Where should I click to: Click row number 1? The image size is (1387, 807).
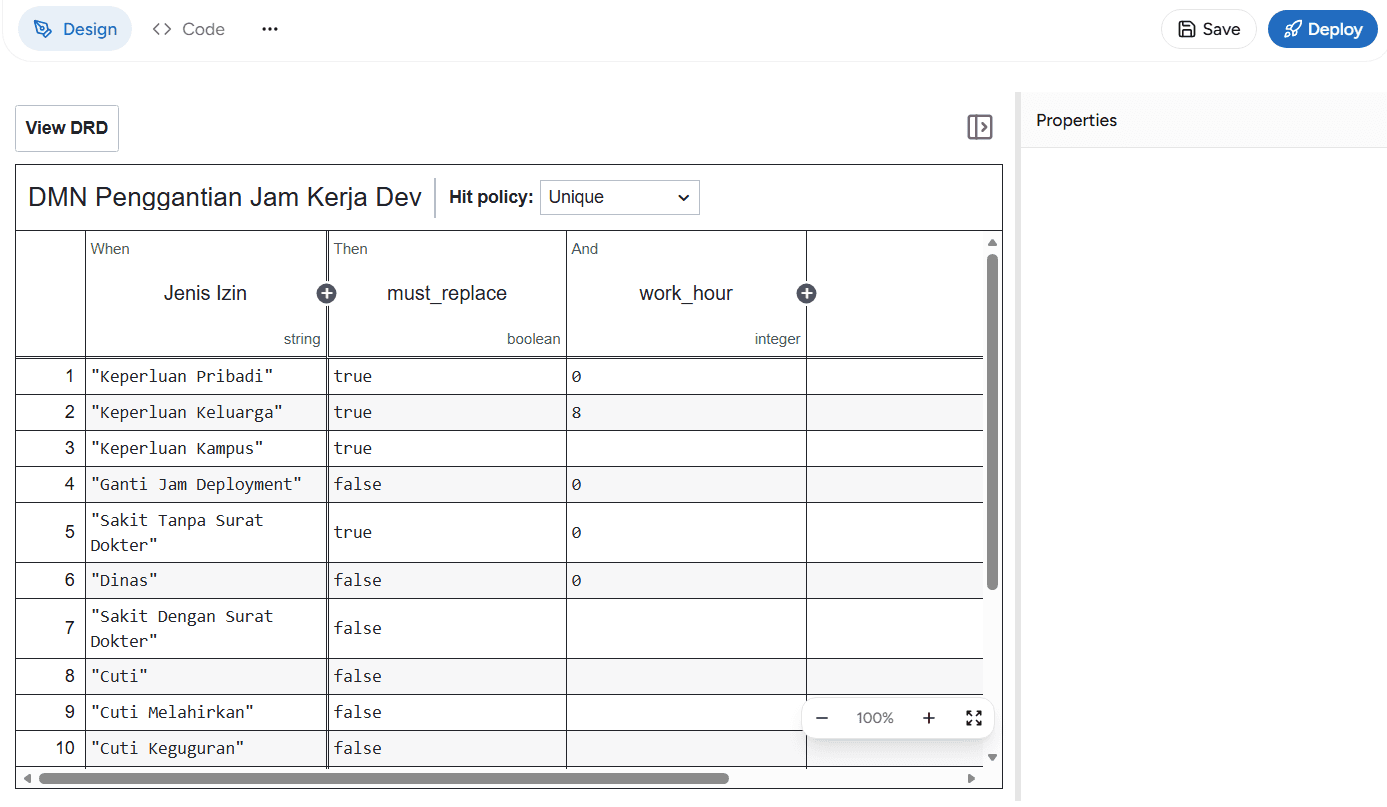tap(51, 377)
